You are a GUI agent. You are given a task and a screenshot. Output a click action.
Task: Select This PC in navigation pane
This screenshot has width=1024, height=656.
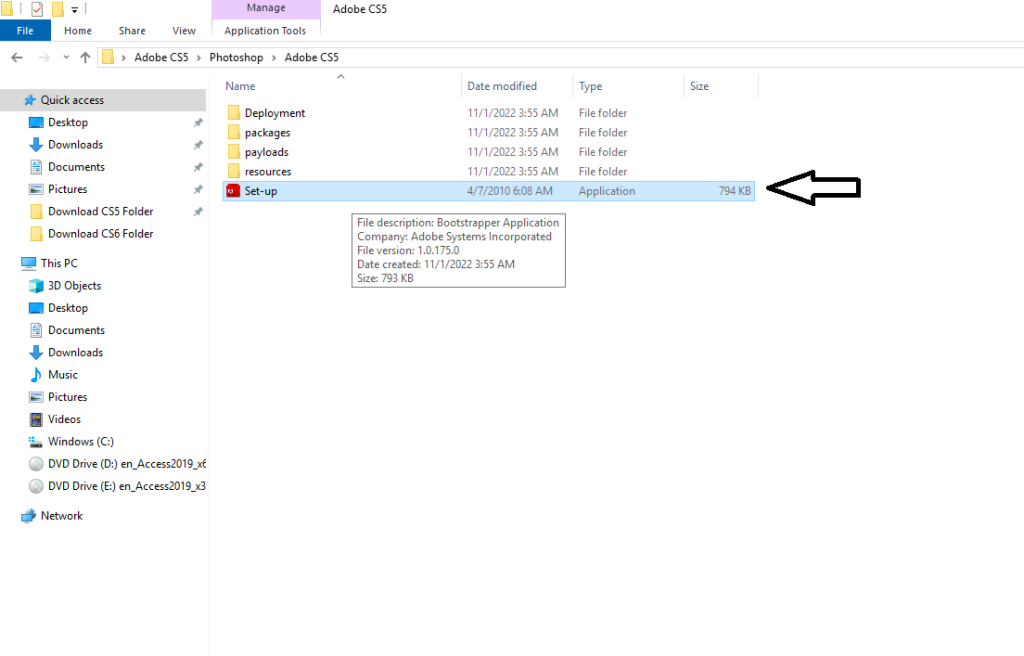[59, 263]
